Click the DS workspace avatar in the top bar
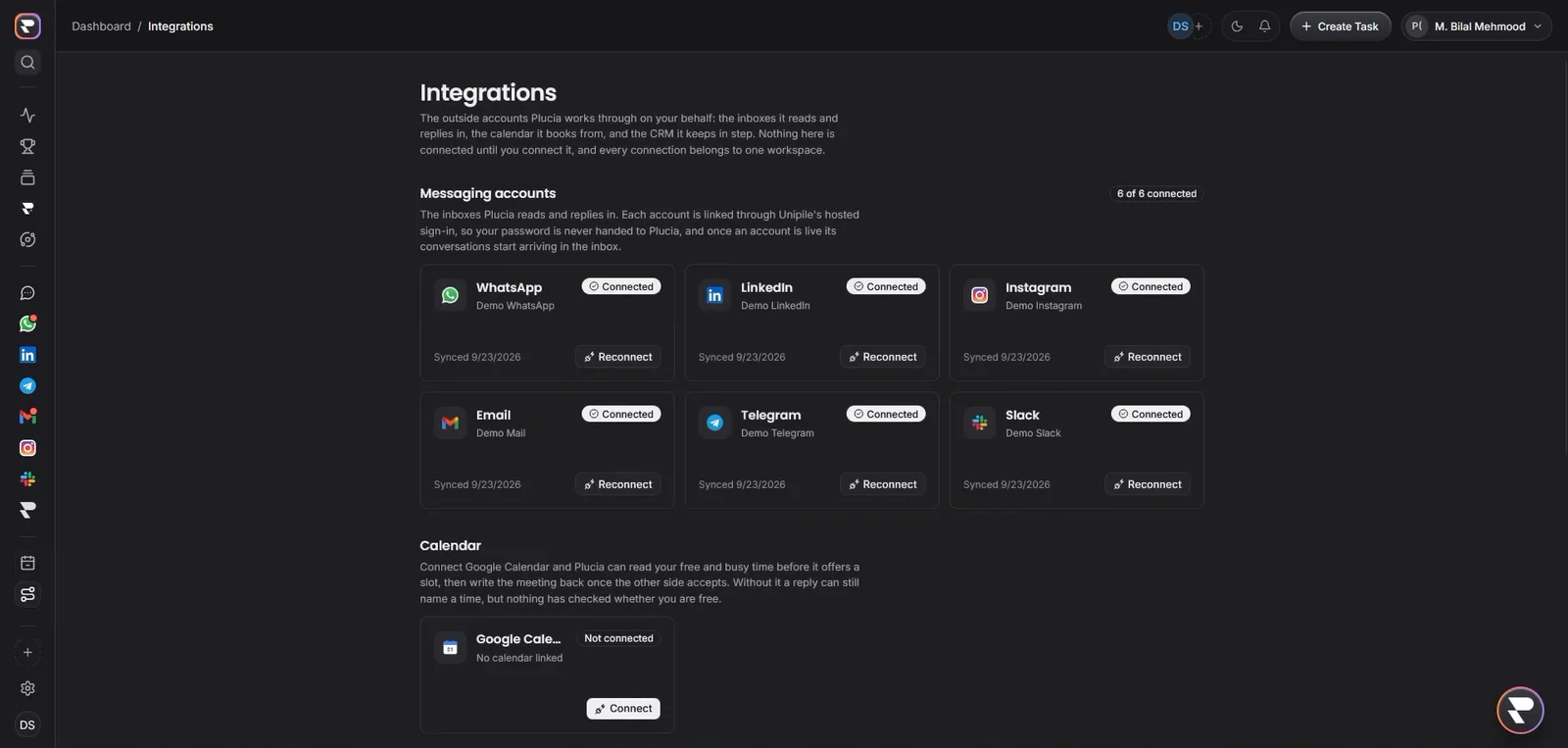Image resolution: width=1568 pixels, height=748 pixels. pos(1180,26)
